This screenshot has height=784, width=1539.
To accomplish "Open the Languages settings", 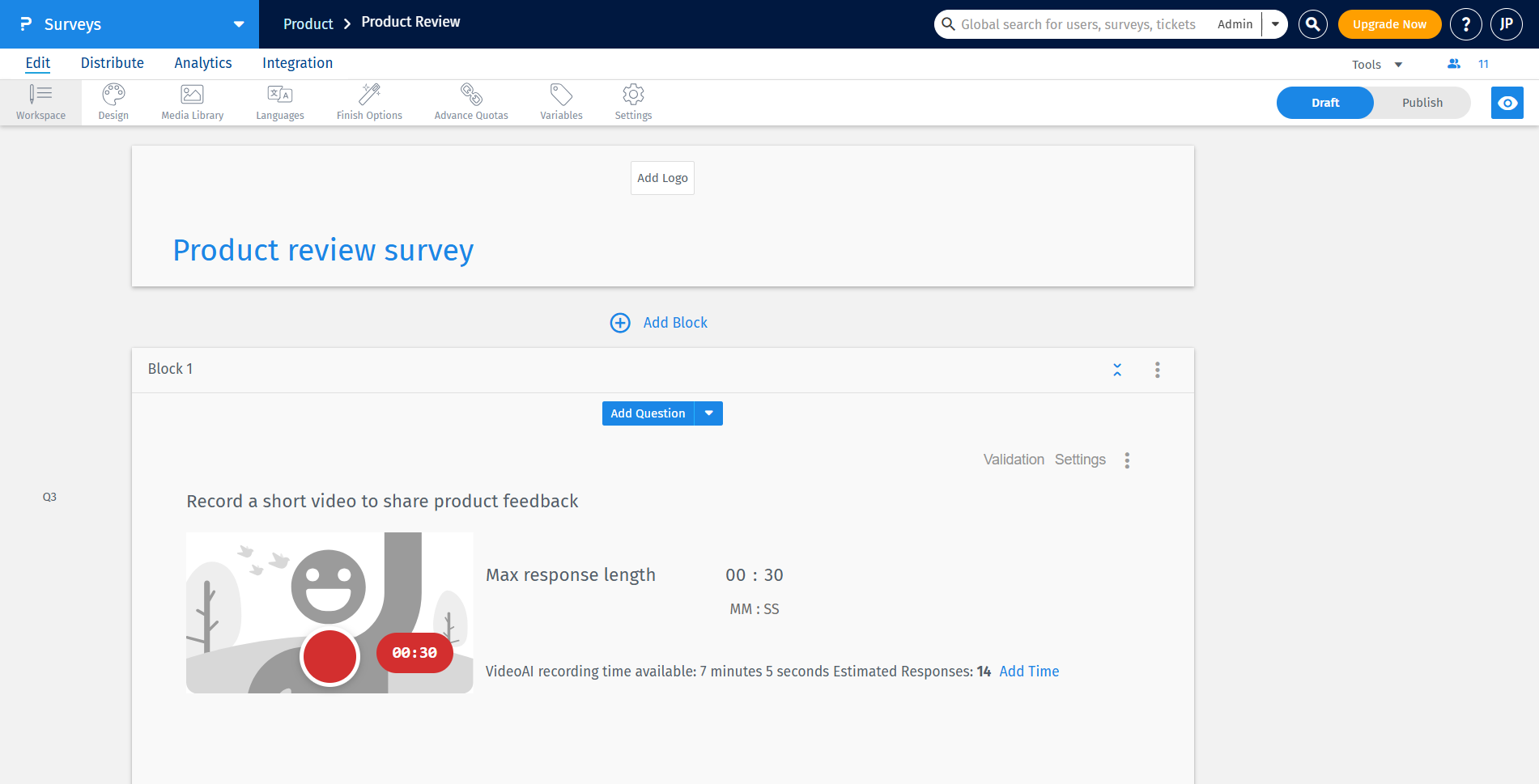I will coord(279,101).
